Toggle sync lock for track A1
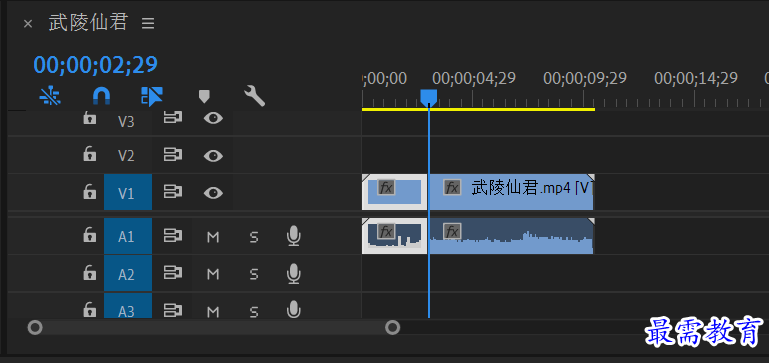 (173, 236)
